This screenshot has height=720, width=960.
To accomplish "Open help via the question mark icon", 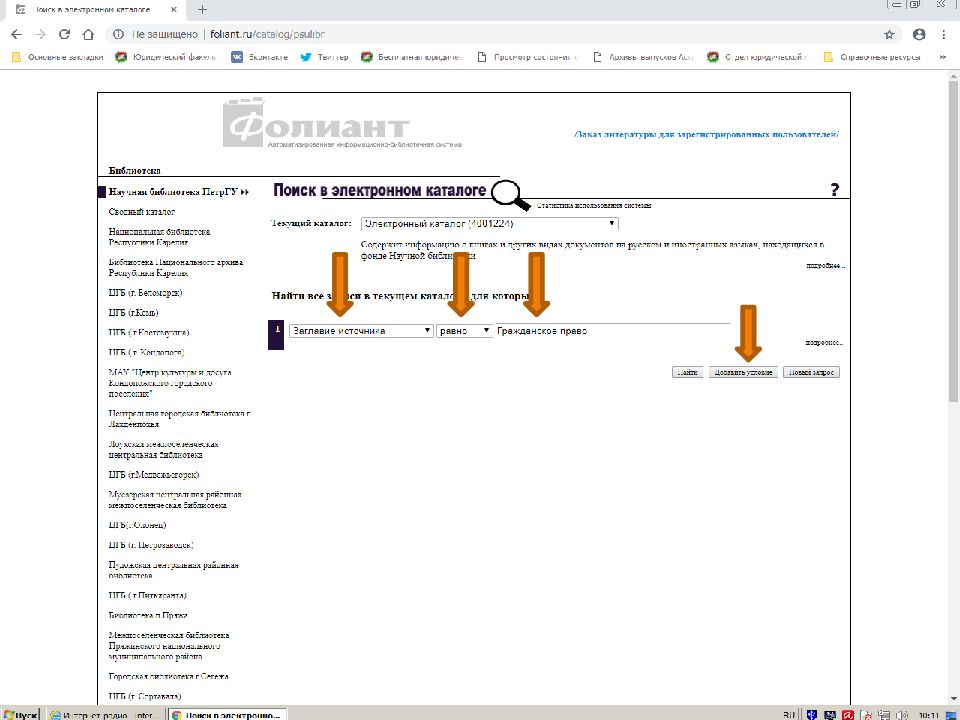I will [x=834, y=190].
